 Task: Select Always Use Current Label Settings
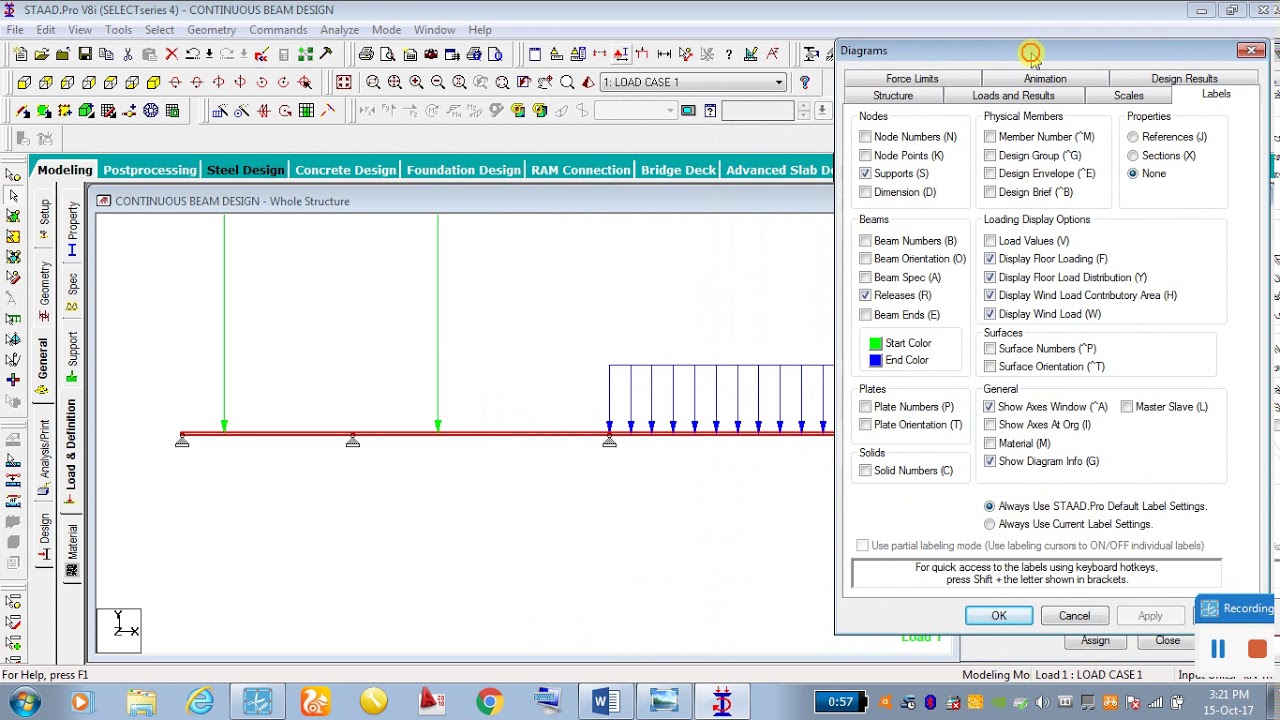[x=990, y=524]
